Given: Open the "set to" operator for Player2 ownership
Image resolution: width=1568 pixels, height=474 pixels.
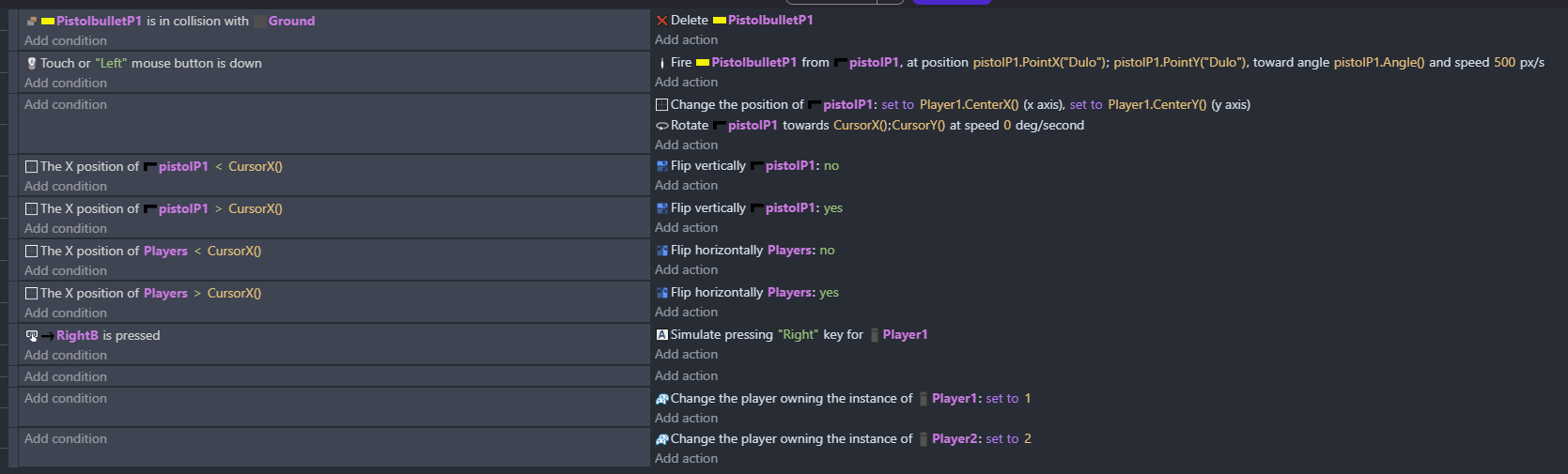Looking at the screenshot, I should tap(1001, 439).
